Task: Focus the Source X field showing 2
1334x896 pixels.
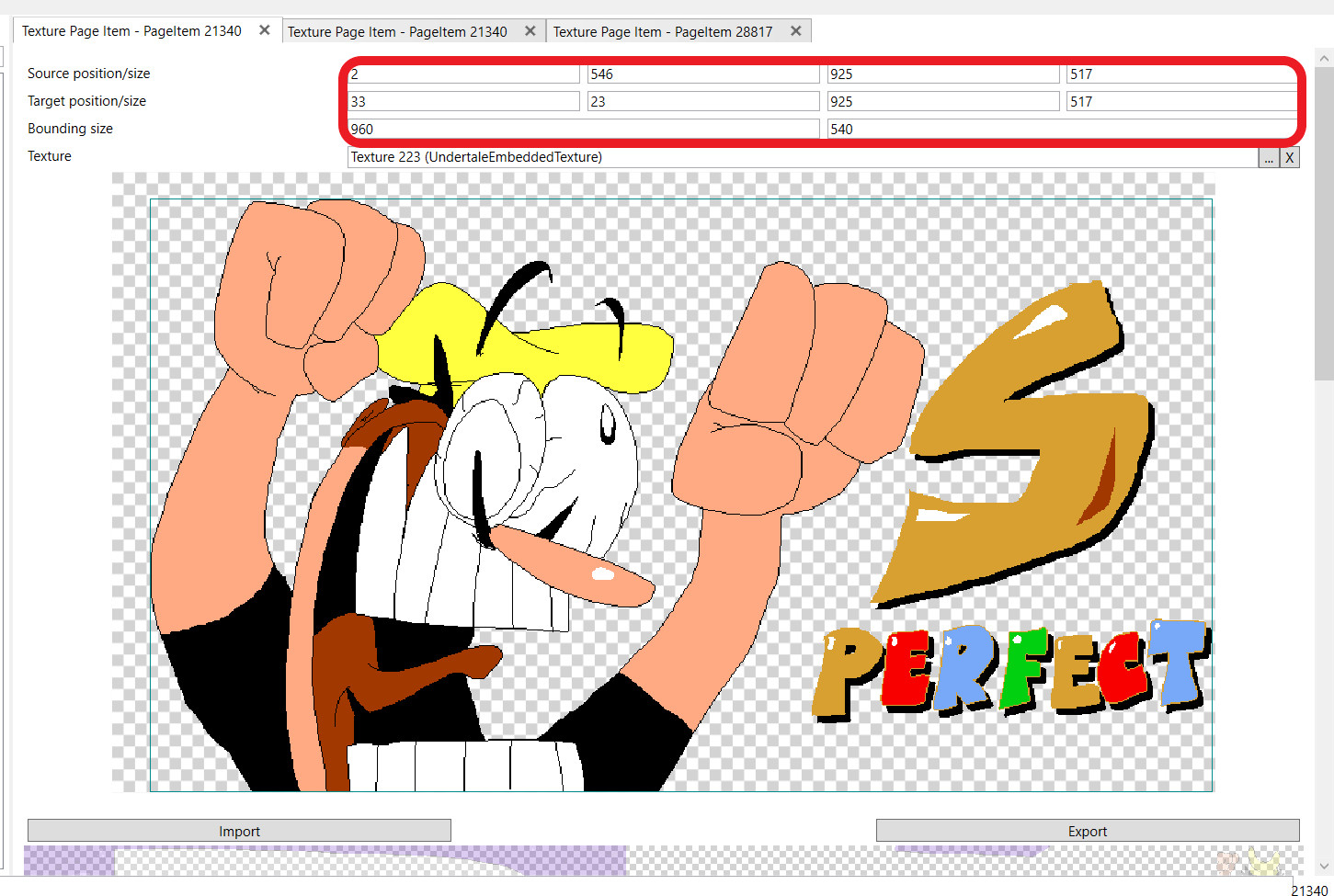Action: [463, 74]
